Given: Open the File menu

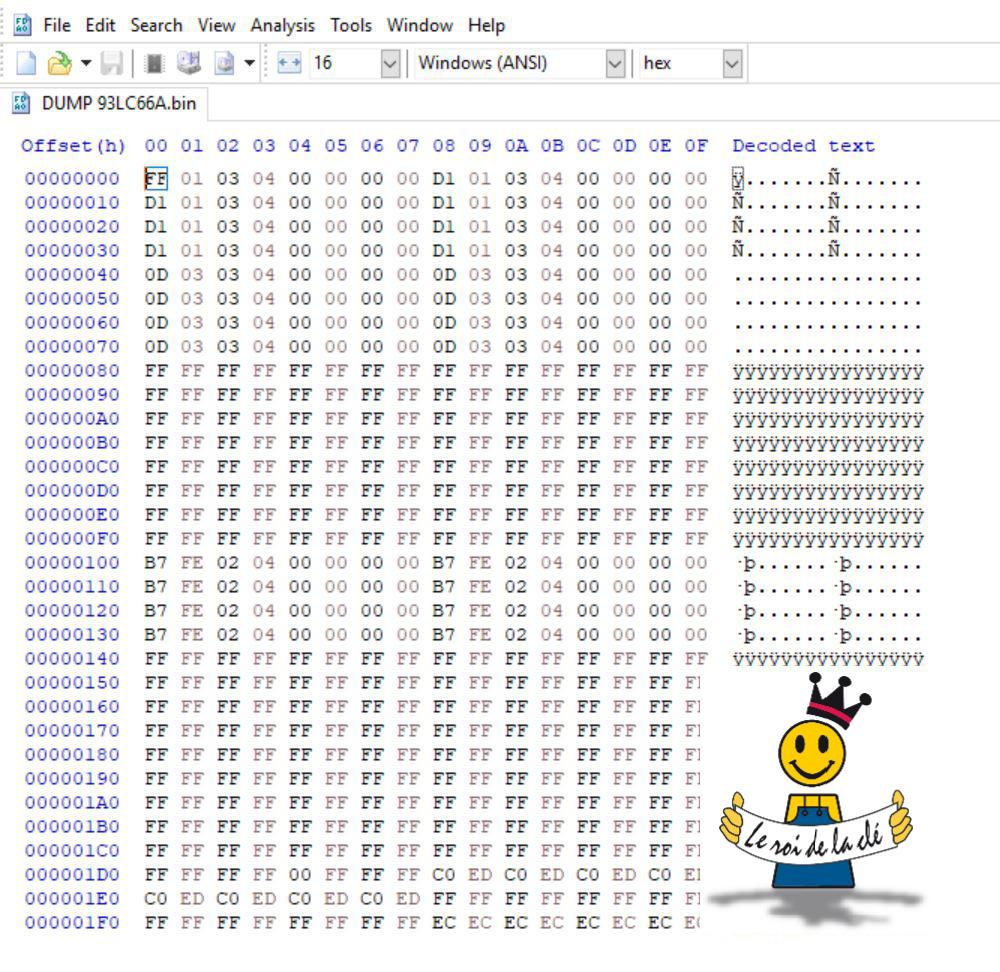Looking at the screenshot, I should [x=57, y=25].
